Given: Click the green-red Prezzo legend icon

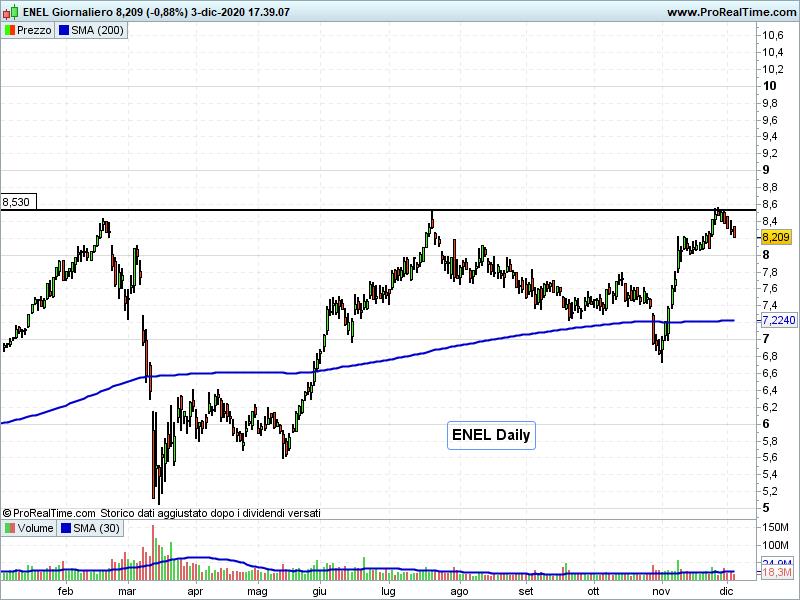Looking at the screenshot, I should [x=10, y=30].
